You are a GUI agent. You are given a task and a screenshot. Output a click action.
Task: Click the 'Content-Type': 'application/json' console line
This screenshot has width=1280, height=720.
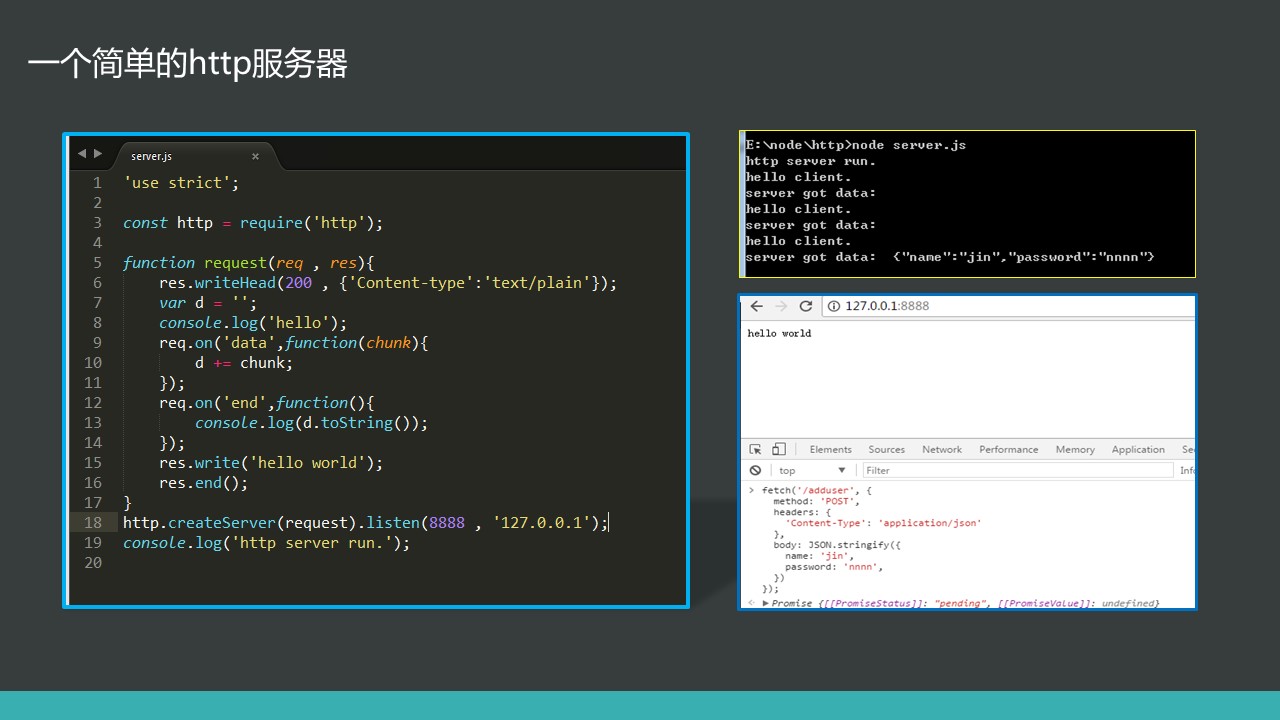click(883, 523)
